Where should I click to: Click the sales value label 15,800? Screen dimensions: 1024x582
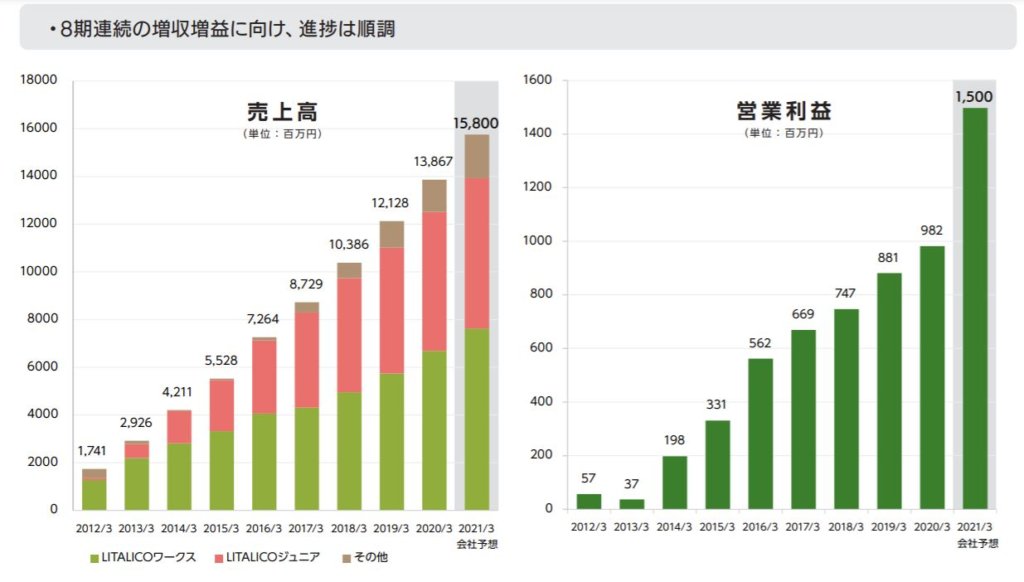(475, 123)
